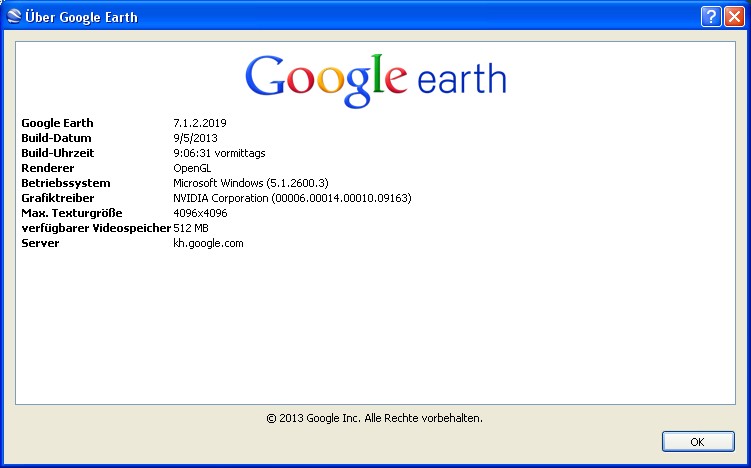Click the OK button
751x468 pixels.
[698, 442]
